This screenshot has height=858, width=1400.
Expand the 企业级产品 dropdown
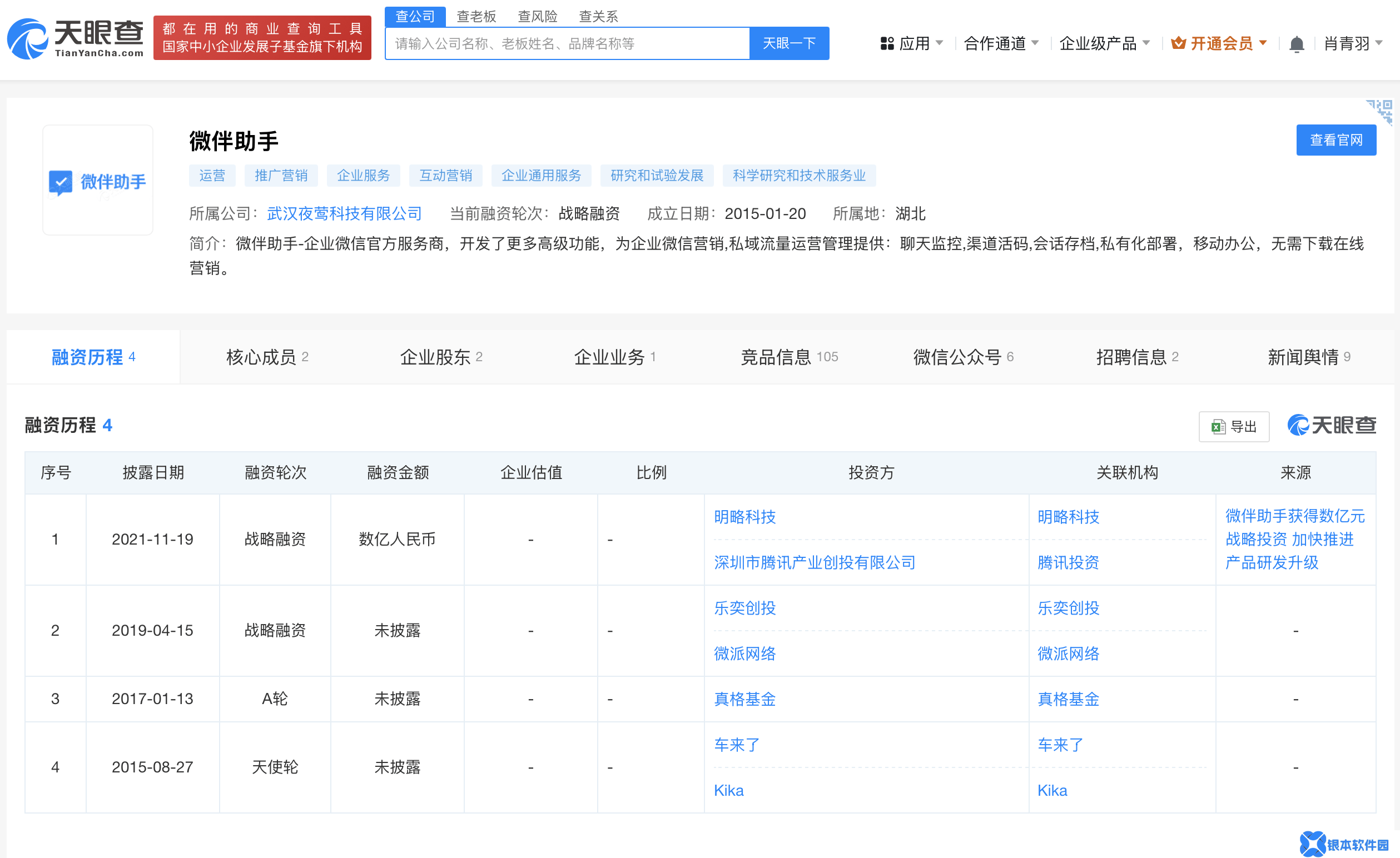tap(1104, 44)
